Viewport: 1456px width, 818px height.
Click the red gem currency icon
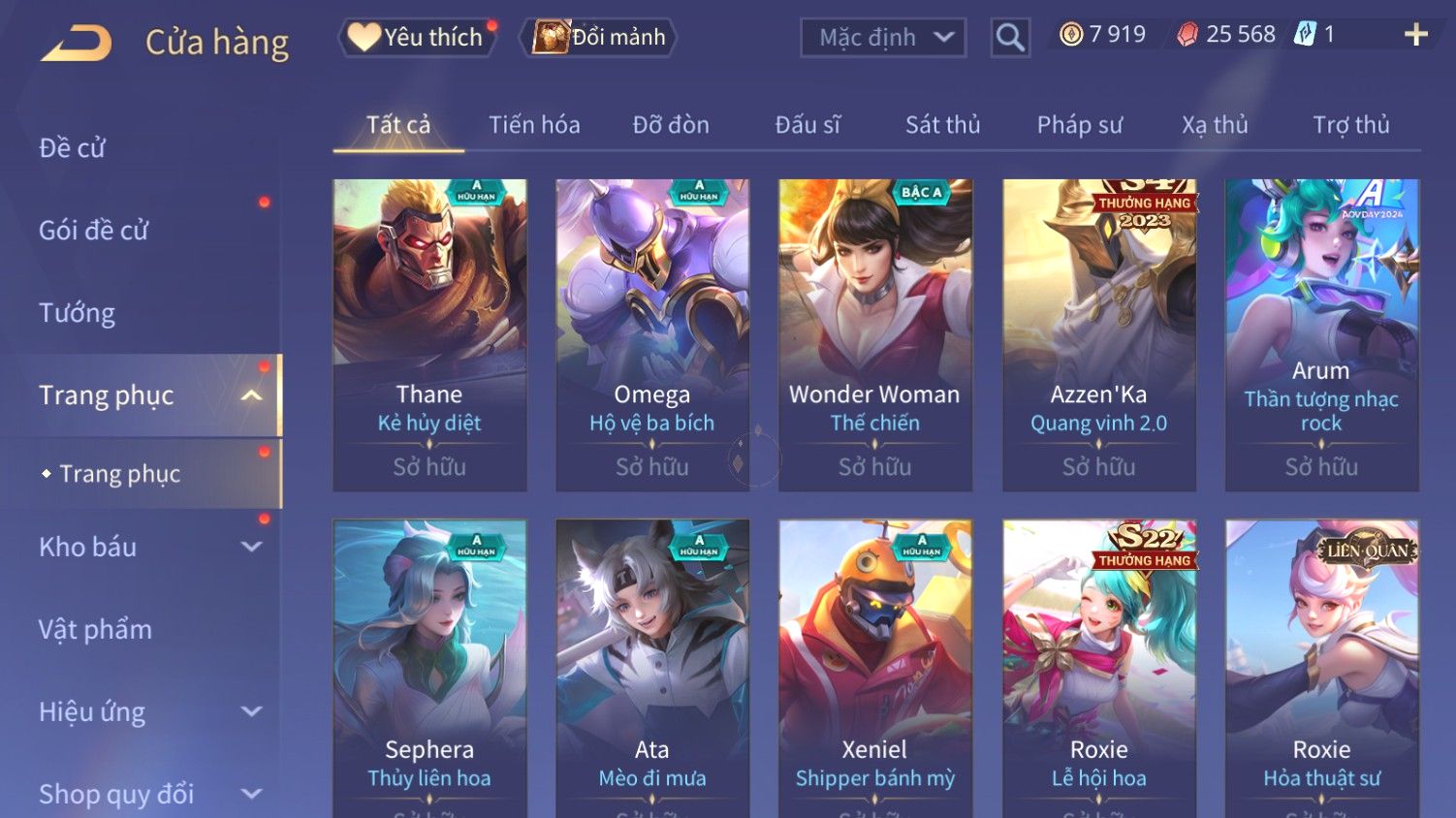pos(1187,35)
